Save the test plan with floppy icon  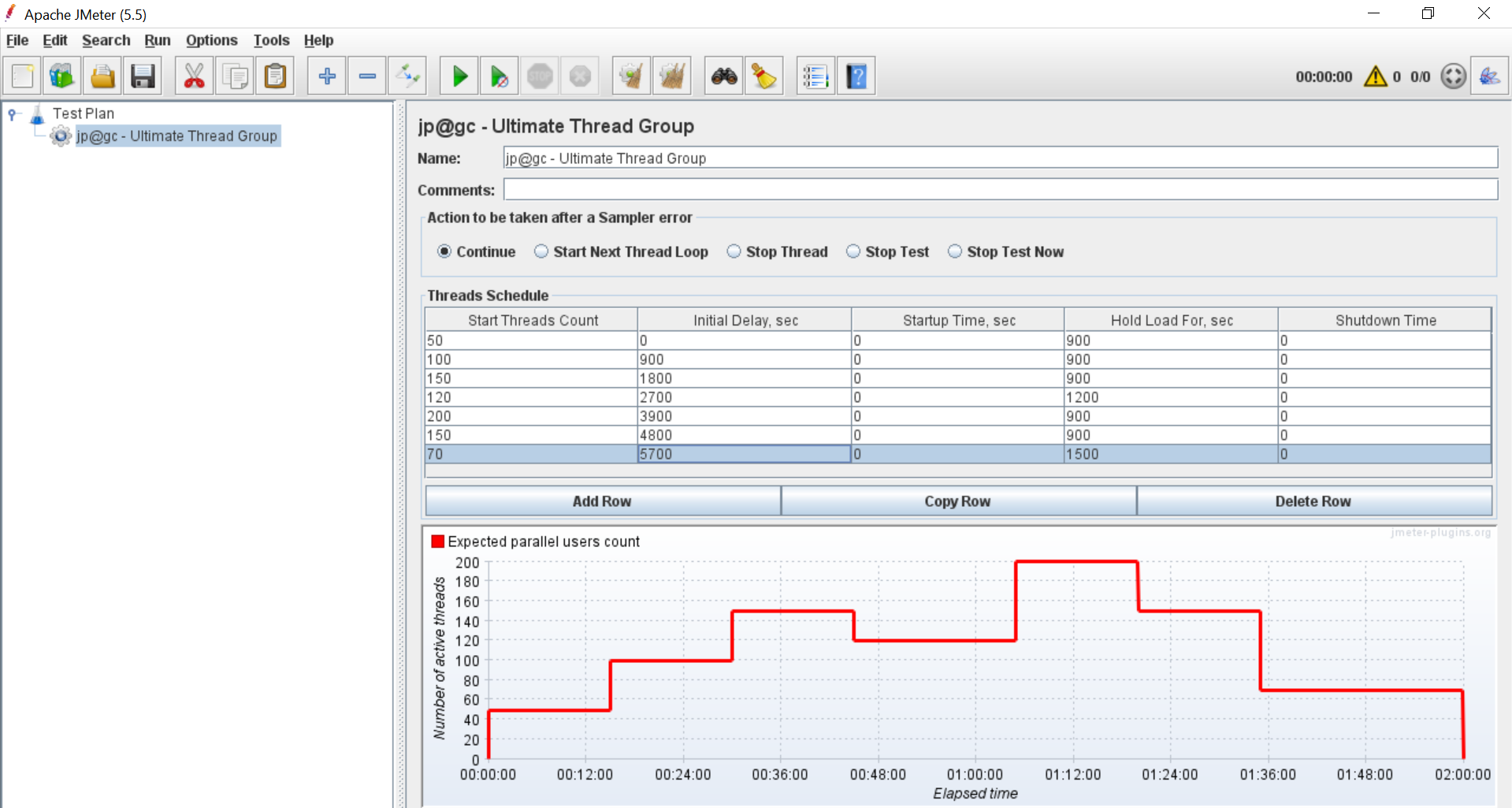[143, 76]
